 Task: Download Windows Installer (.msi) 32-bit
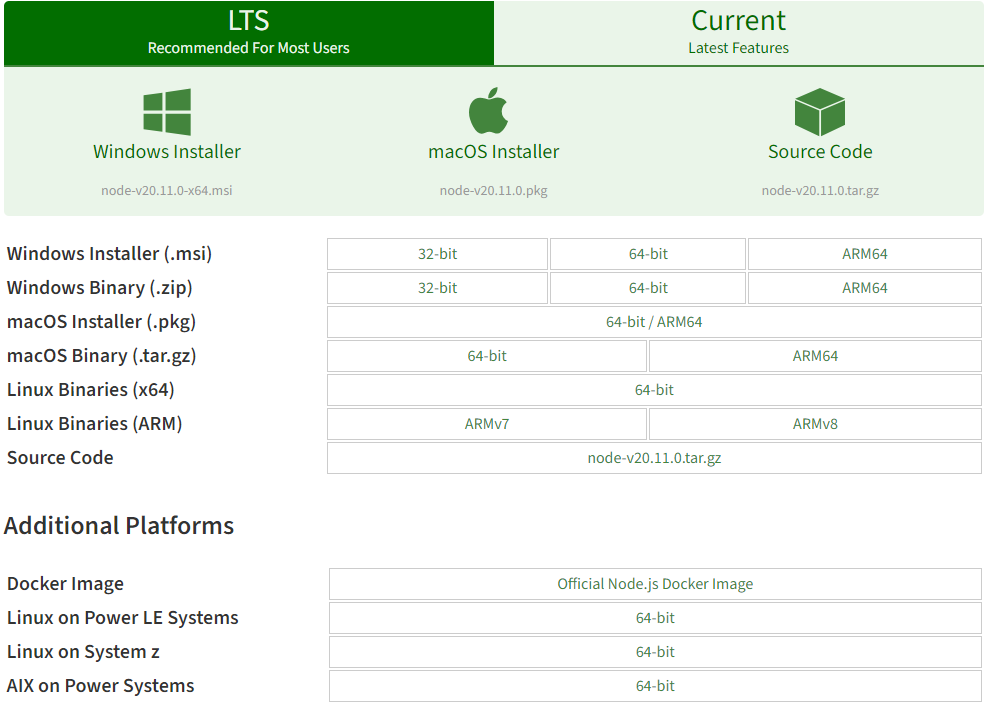coord(437,254)
